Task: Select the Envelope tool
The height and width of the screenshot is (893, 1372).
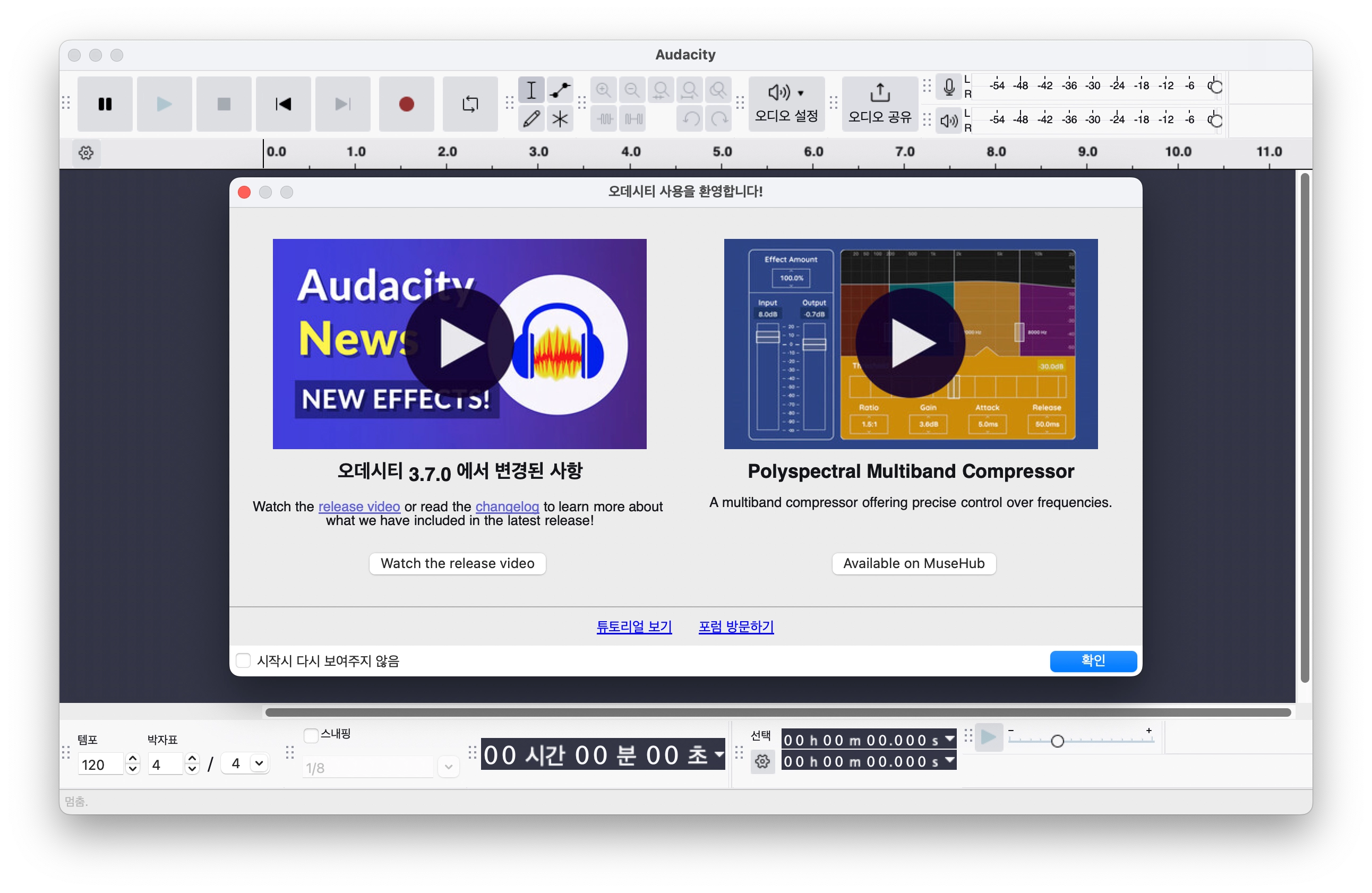Action: pos(560,90)
